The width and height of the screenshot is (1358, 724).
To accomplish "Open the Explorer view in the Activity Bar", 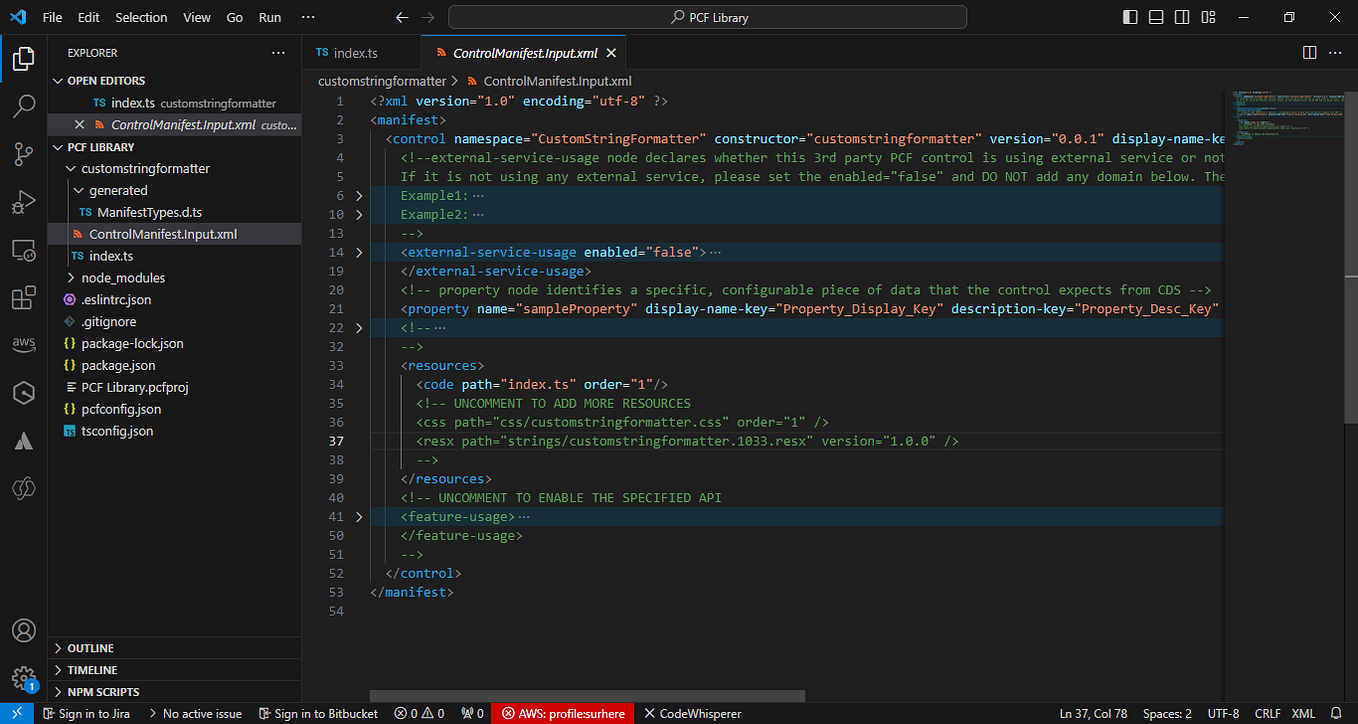I will 23,58.
